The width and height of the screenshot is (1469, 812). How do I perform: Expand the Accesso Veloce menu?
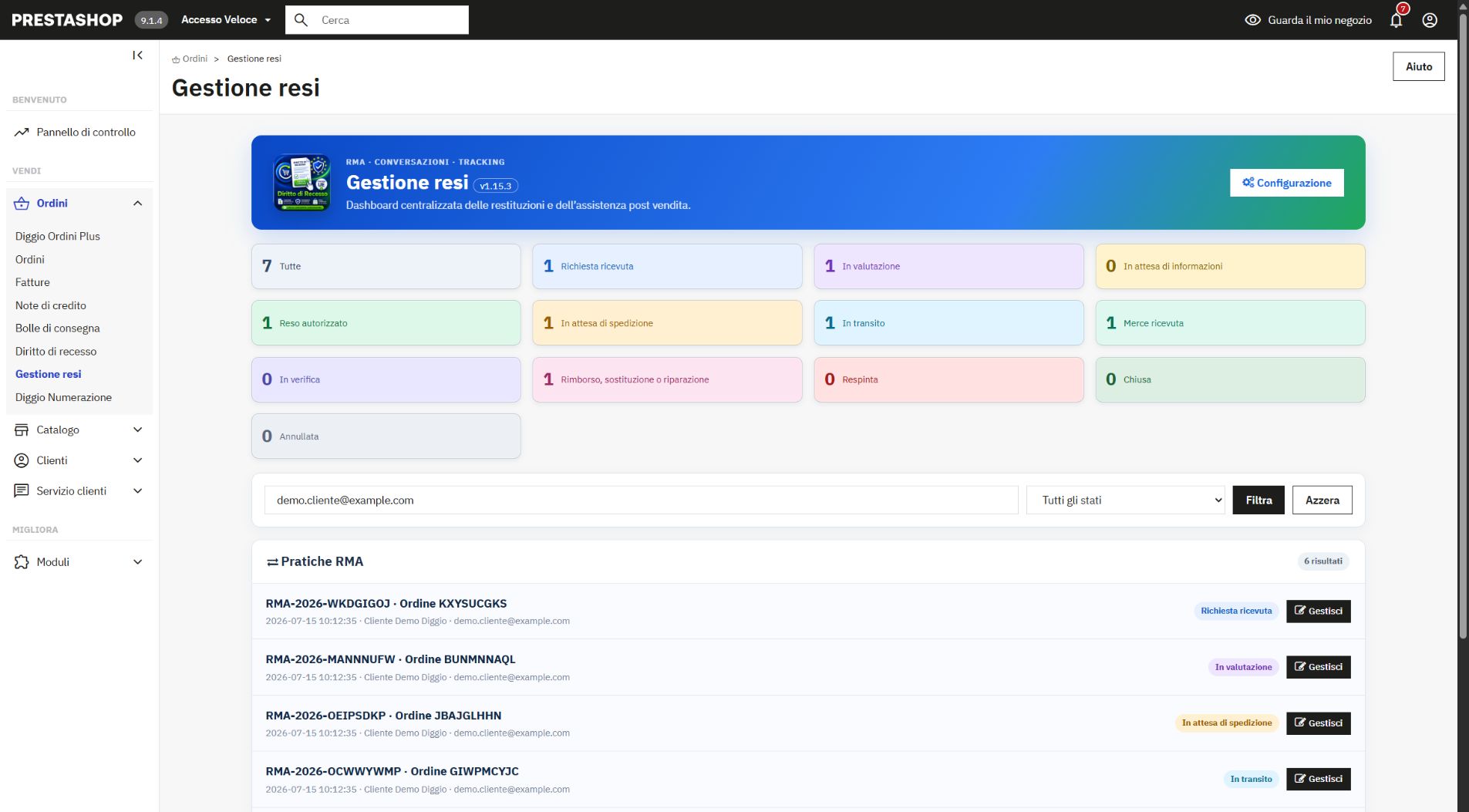(226, 20)
